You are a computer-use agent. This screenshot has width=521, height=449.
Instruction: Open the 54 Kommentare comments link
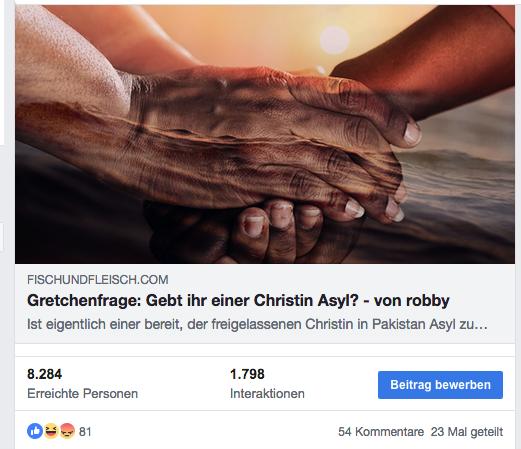381,432
